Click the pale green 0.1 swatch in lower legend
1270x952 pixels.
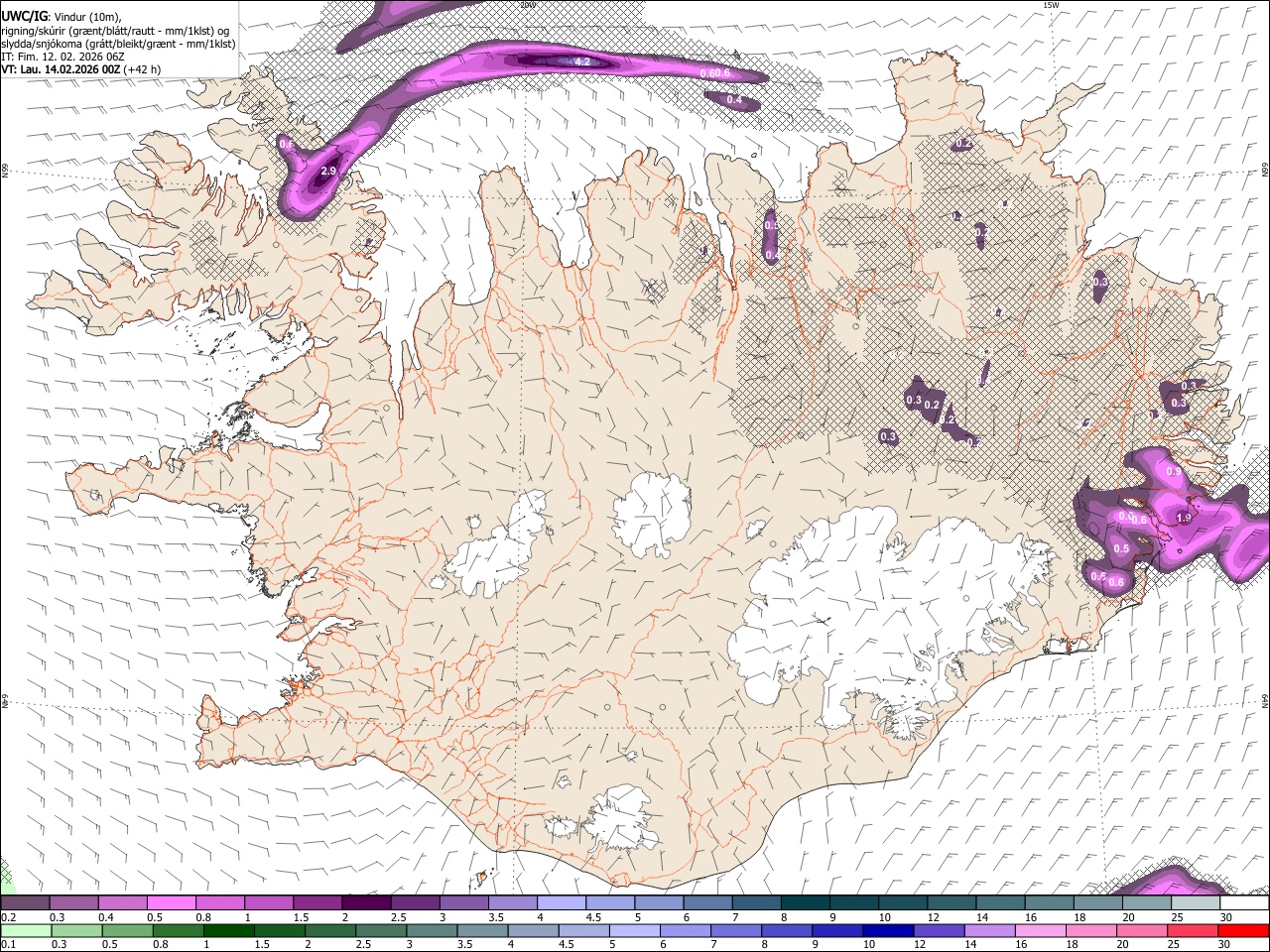pyautogui.click(x=26, y=931)
